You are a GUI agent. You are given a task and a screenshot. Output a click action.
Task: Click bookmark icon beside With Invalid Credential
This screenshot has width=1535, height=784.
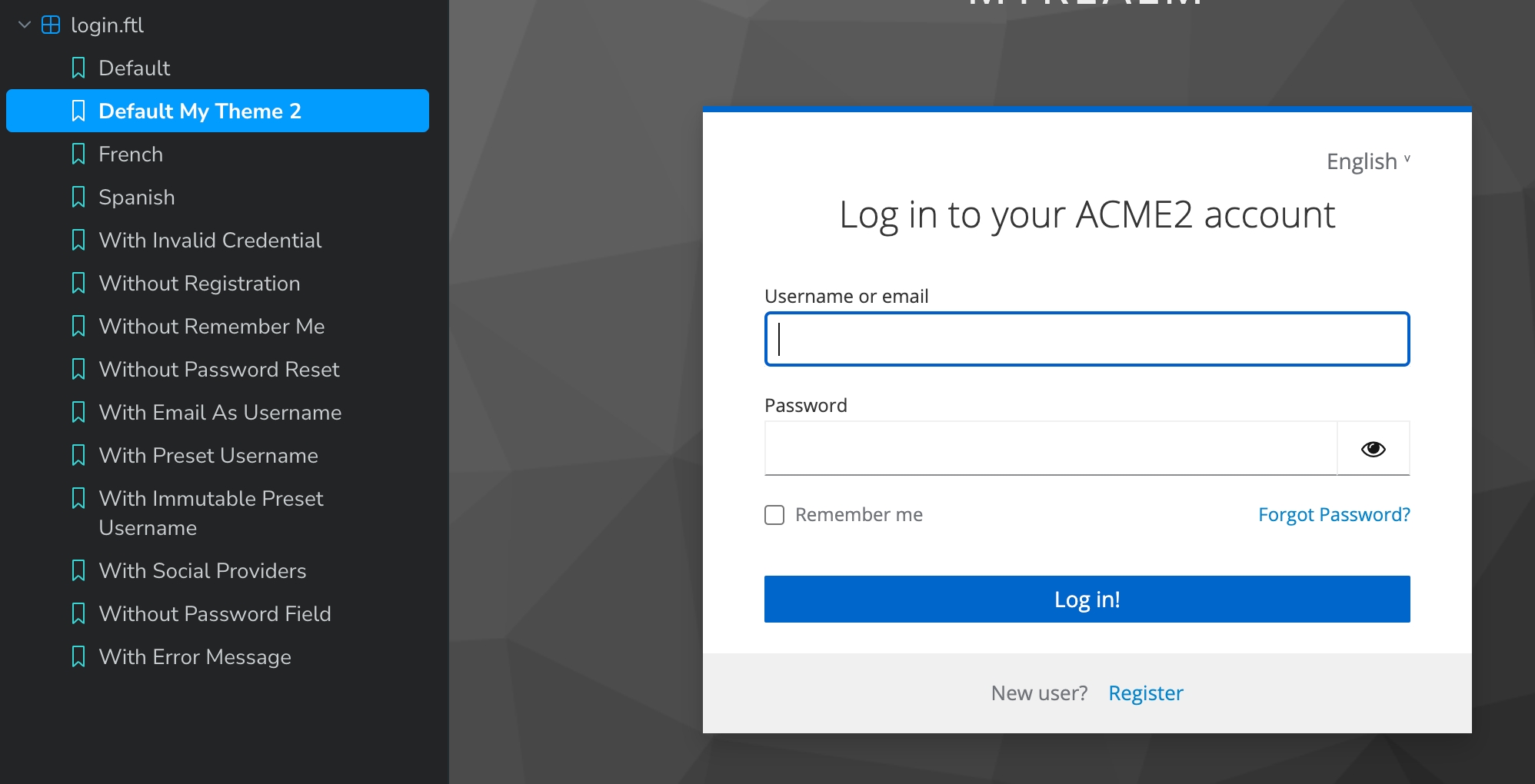[x=78, y=241]
